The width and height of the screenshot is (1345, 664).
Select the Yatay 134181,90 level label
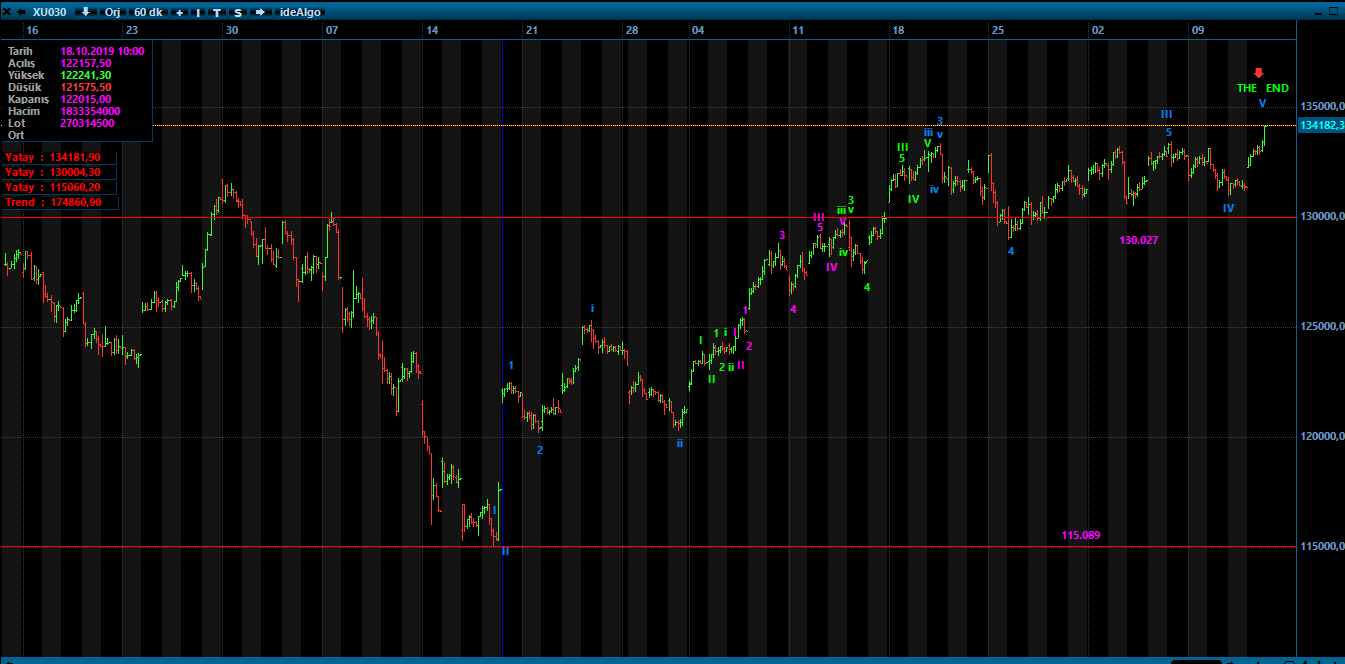54,158
